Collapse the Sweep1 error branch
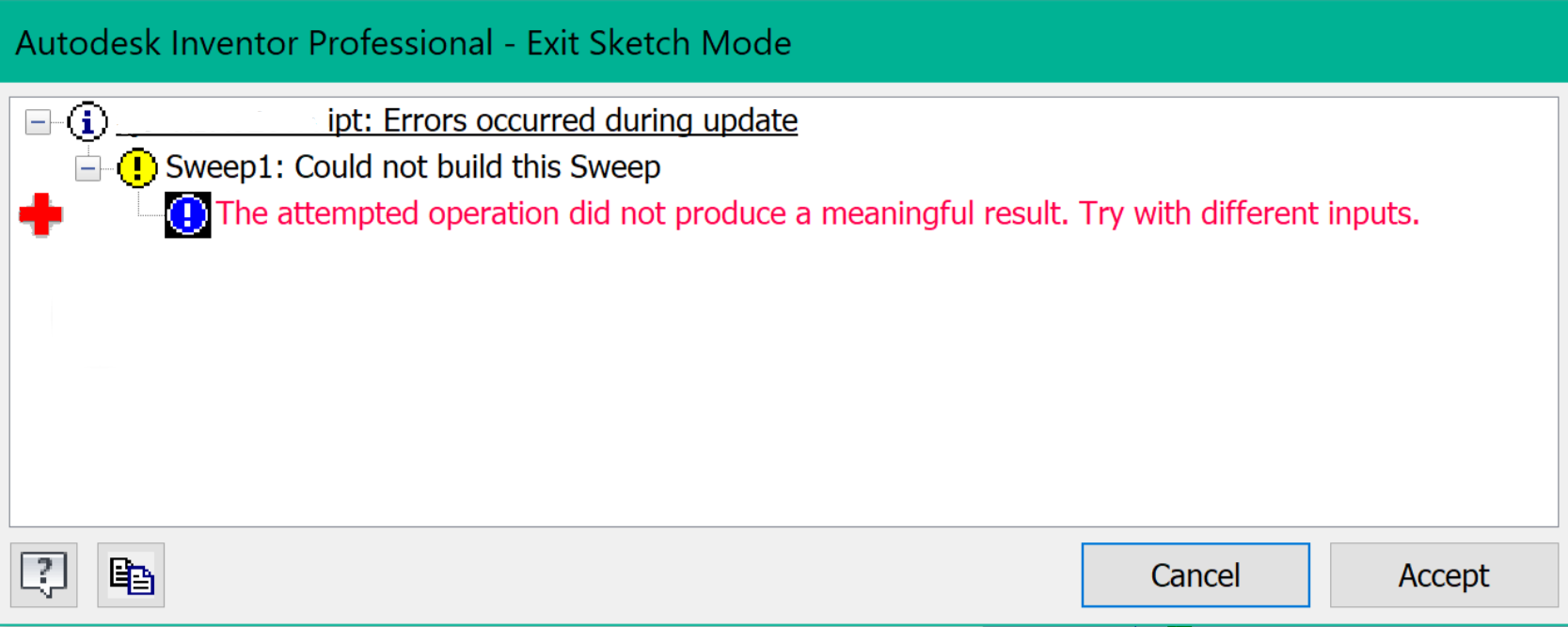This screenshot has height=627, width=1568. pyautogui.click(x=87, y=168)
